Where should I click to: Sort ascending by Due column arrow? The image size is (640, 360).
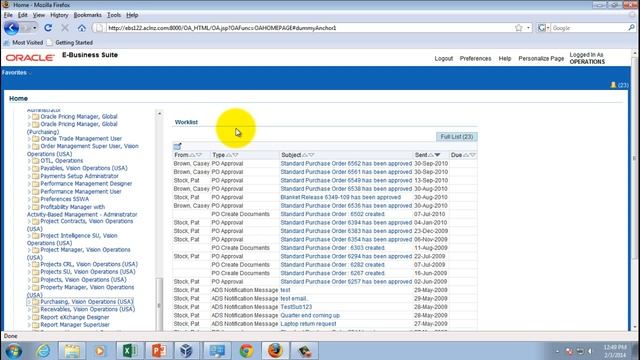(466, 155)
